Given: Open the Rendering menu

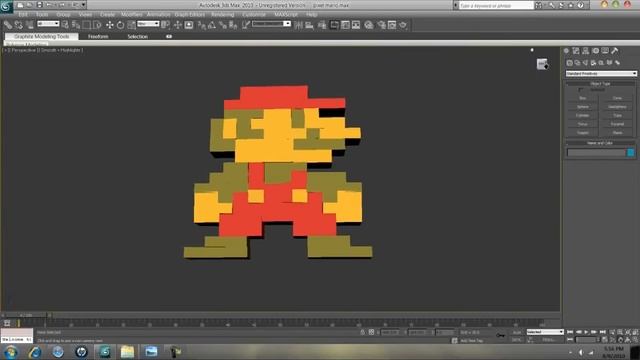Looking at the screenshot, I should pyautogui.click(x=222, y=14).
